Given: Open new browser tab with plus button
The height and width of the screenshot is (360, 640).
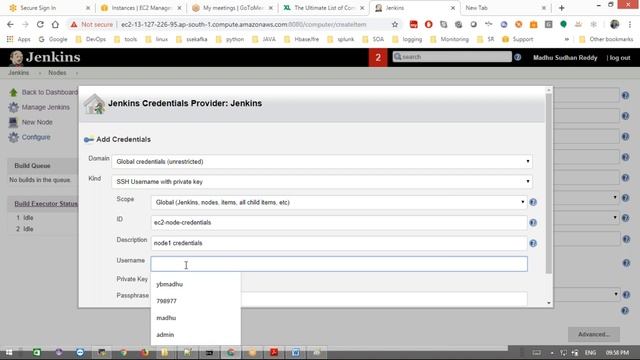Looking at the screenshot, I should point(562,8).
